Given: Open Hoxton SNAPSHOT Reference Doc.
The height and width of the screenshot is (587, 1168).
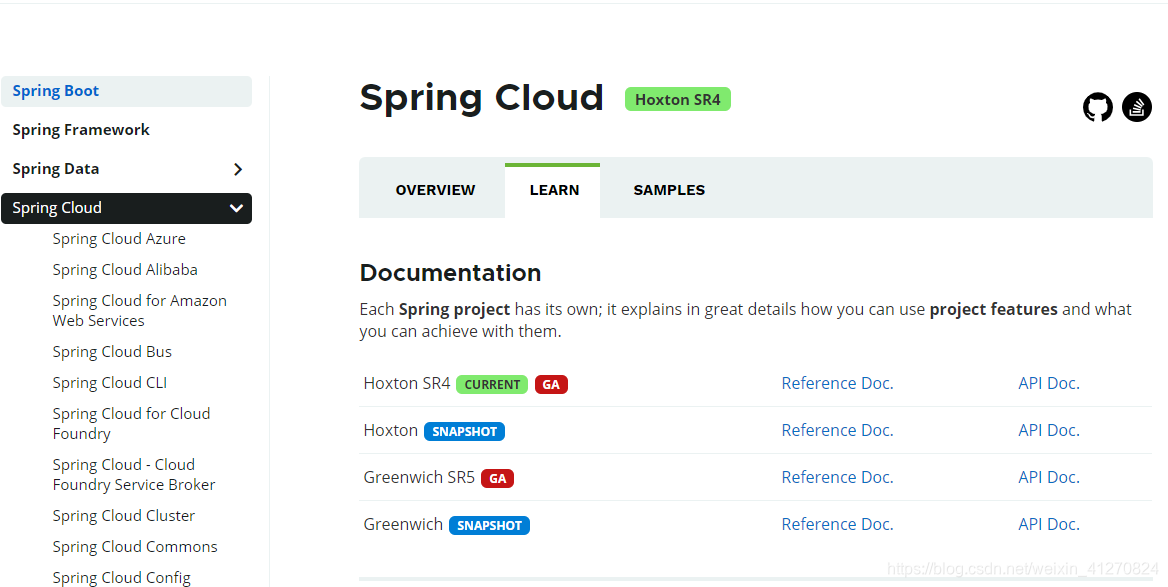Looking at the screenshot, I should tap(837, 430).
